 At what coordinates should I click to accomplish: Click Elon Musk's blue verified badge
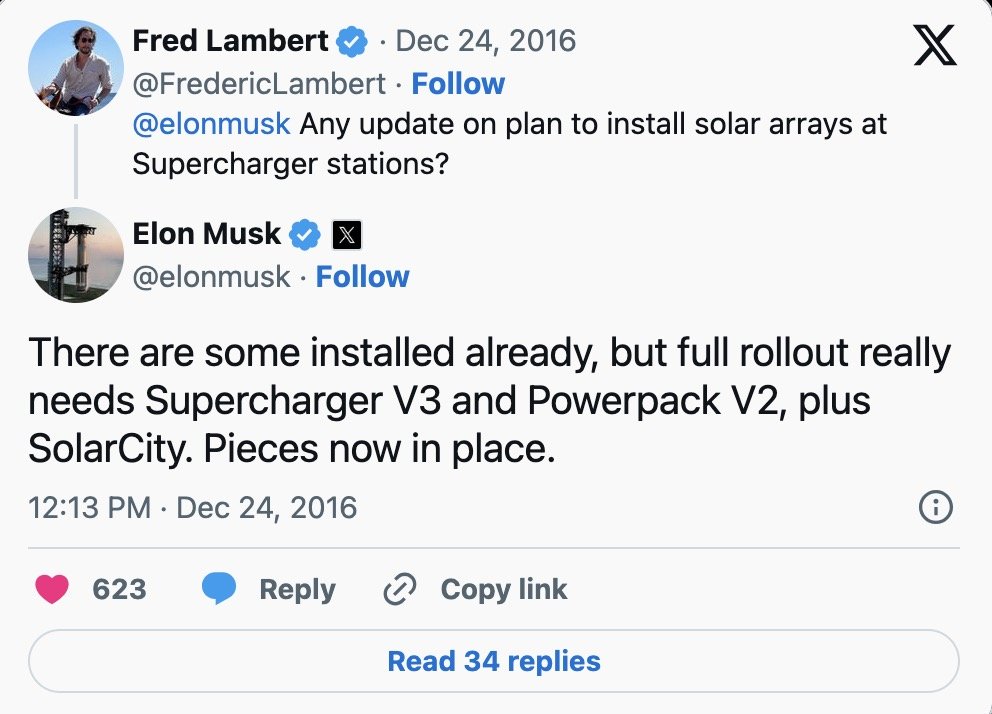point(305,235)
